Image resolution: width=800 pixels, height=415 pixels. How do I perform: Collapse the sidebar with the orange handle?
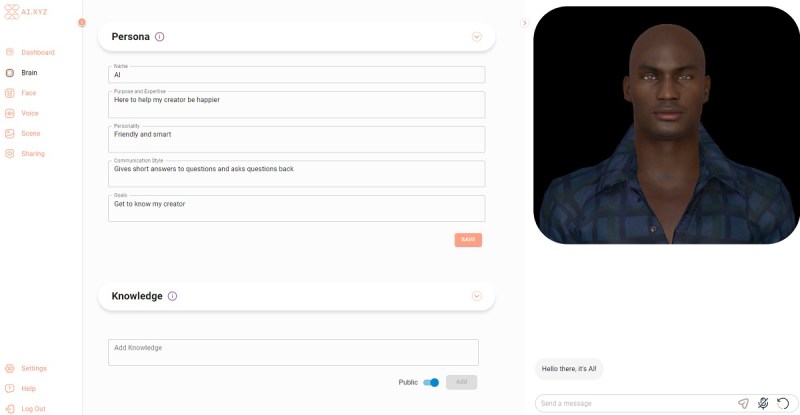[x=82, y=22]
